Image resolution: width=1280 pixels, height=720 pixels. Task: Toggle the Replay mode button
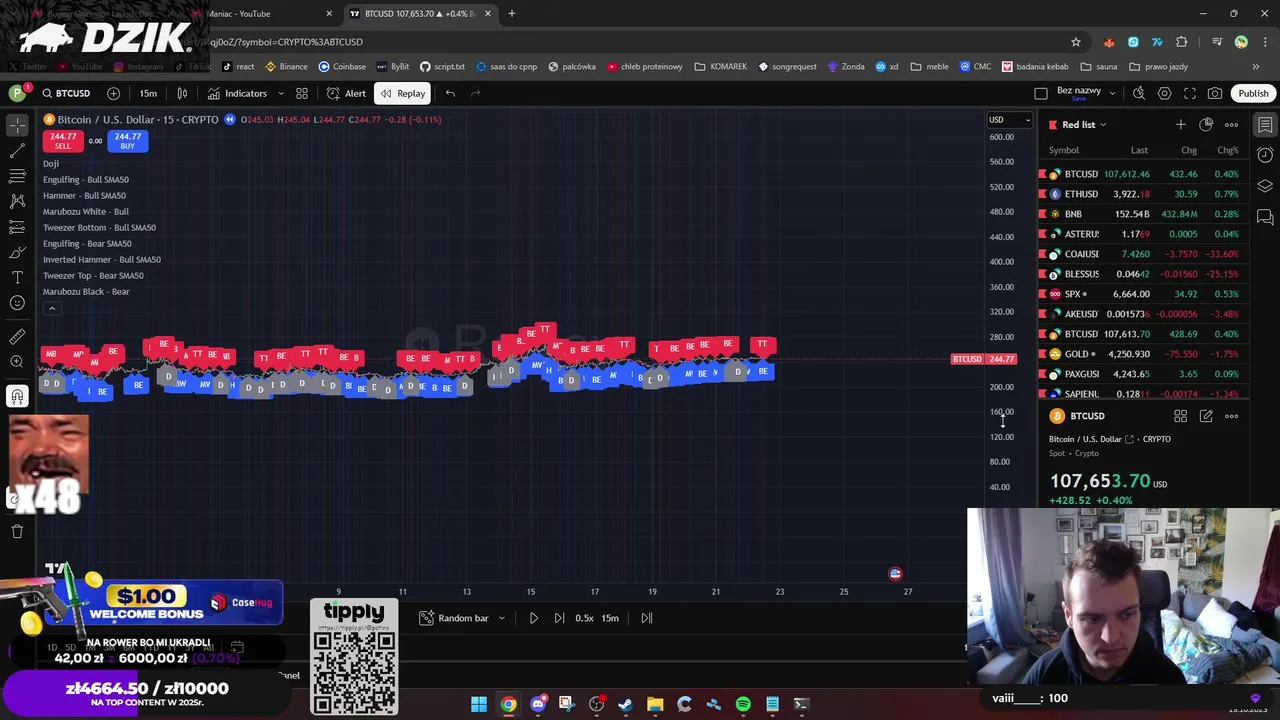tap(402, 93)
